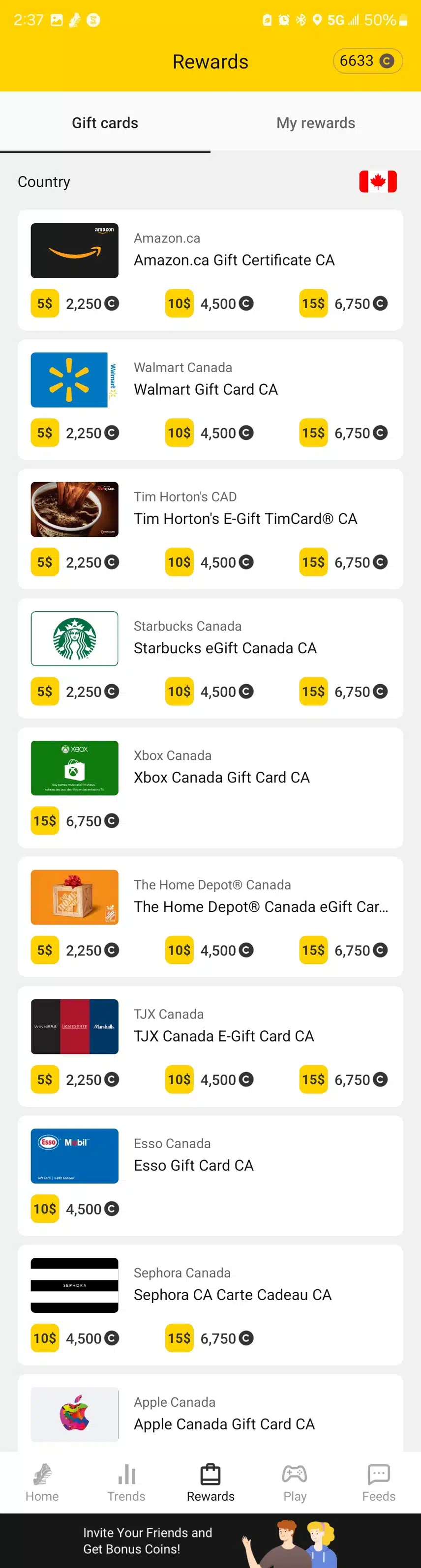Open the Apple Canada Gift Card entry
421x1568 pixels.
click(x=224, y=1424)
